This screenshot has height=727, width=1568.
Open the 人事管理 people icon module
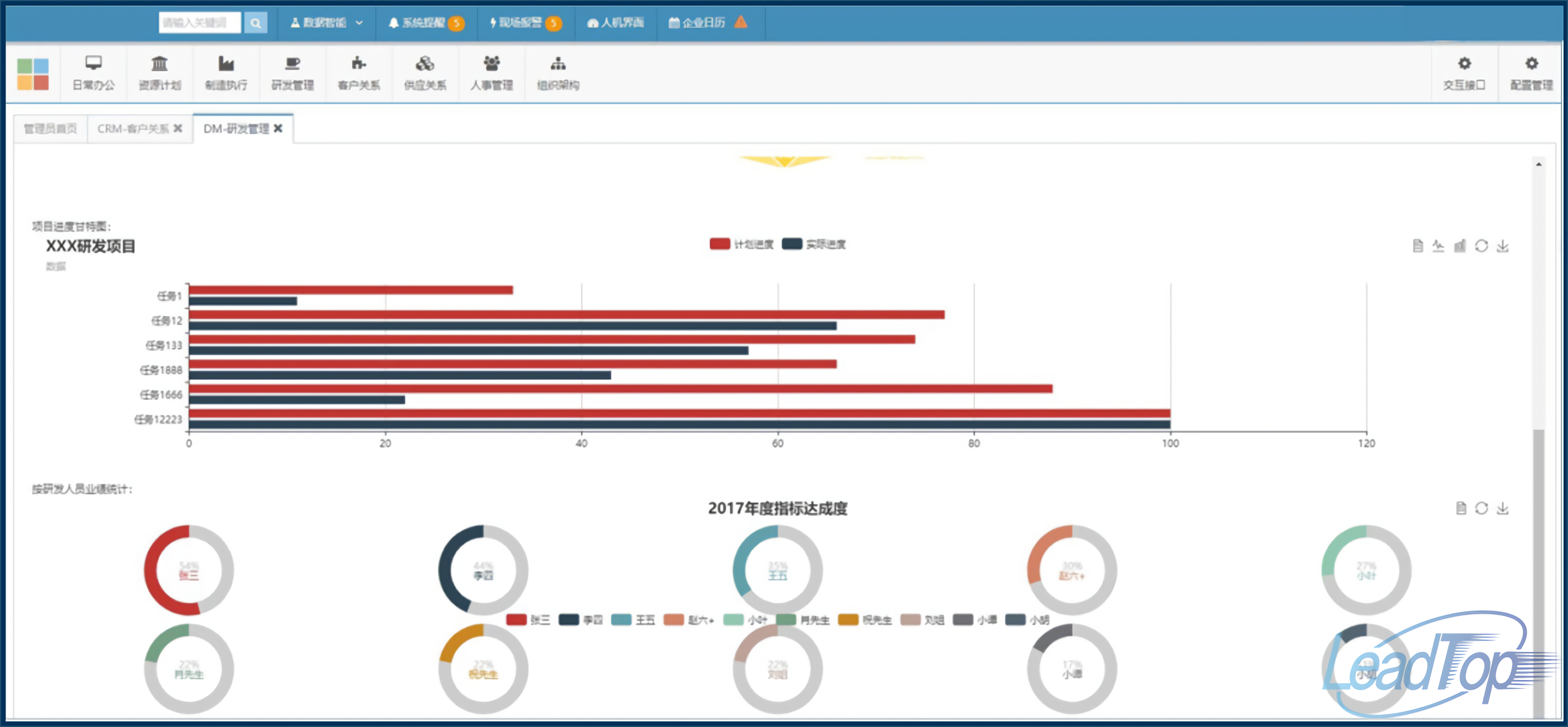pos(491,73)
